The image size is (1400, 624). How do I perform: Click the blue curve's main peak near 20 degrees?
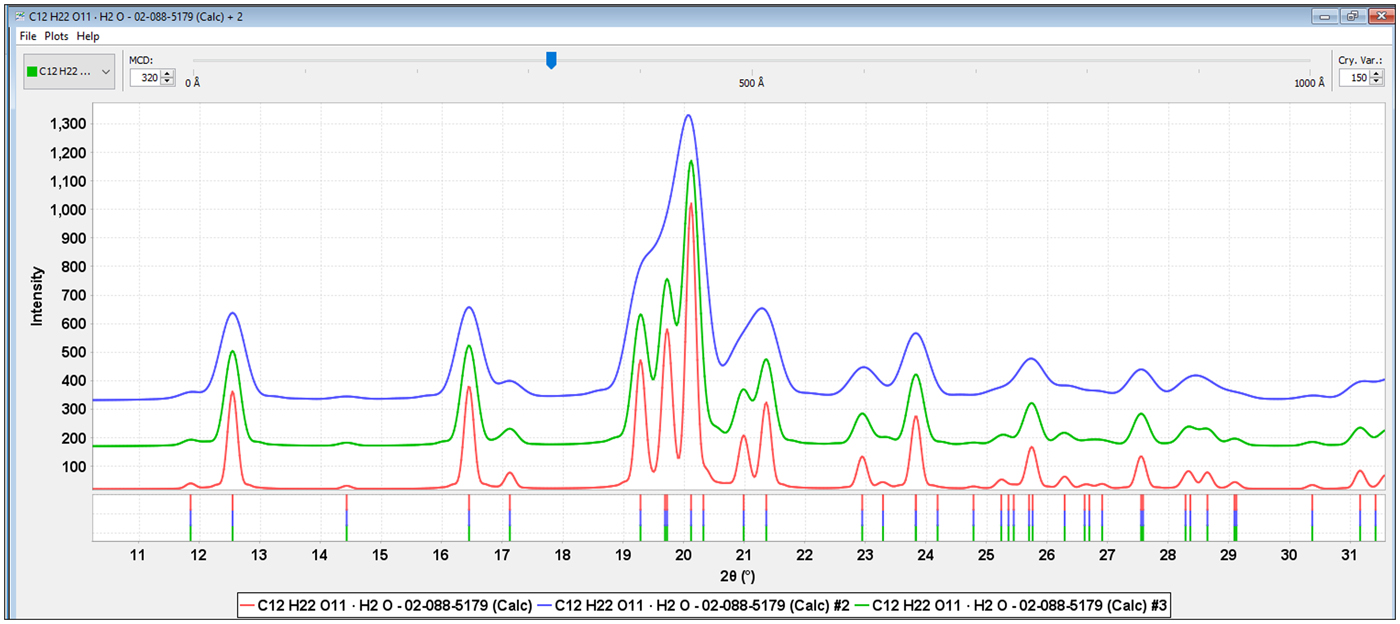688,116
